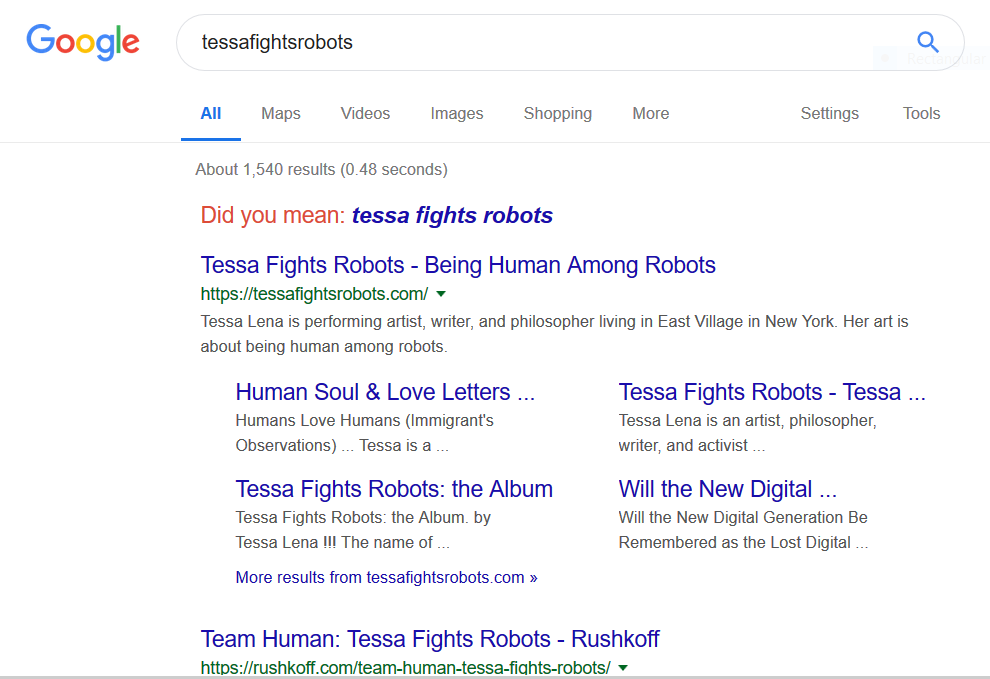Viewport: 990px width, 679px height.
Task: Click snippet 'Tessa Lena is an artist, philosopher,'
Action: point(748,421)
